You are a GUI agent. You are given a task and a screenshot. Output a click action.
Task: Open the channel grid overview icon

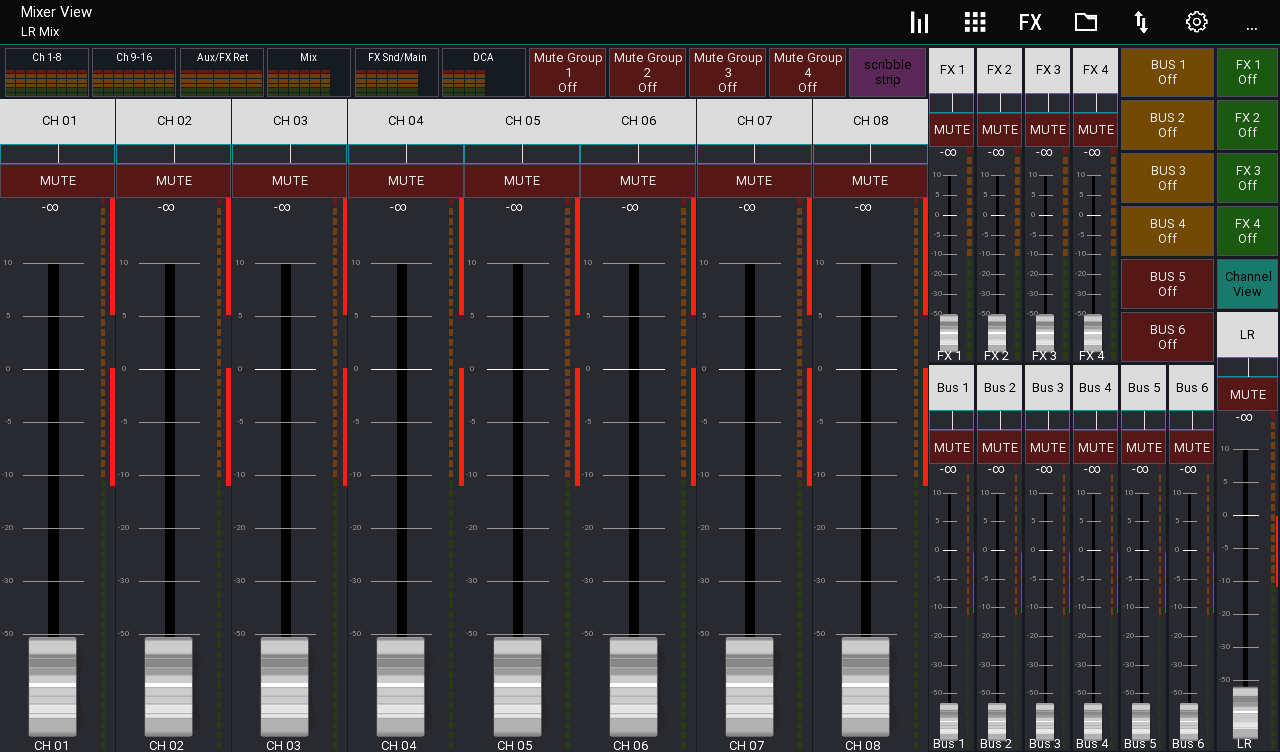click(x=975, y=21)
